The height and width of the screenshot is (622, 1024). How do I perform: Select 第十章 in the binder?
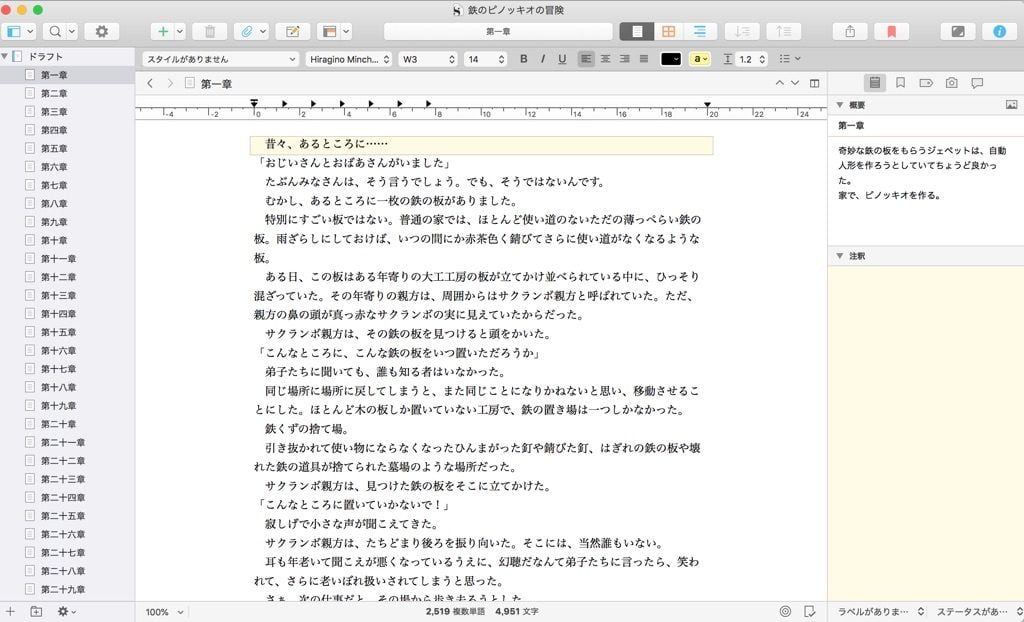(67, 240)
